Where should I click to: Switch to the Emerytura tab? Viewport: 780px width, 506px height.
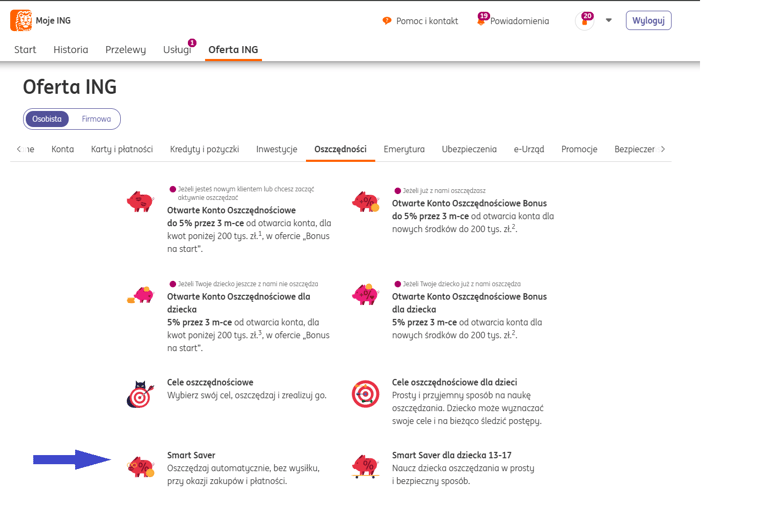(404, 149)
